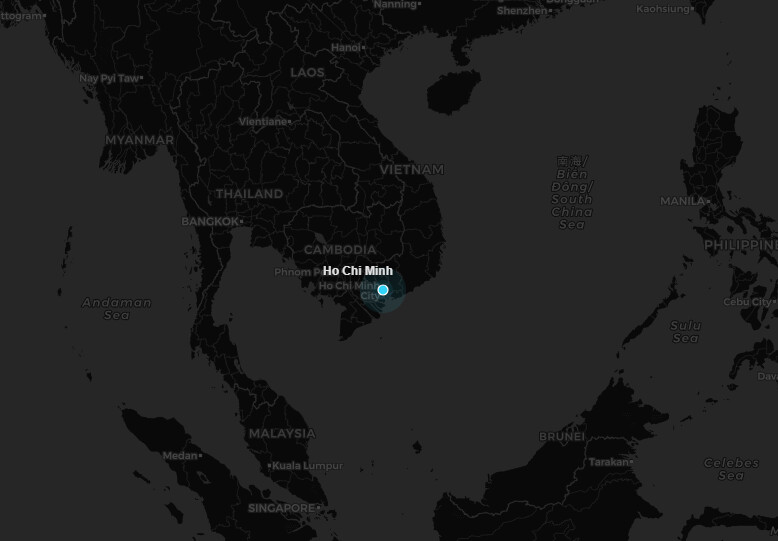778x541 pixels.
Task: Click the Andaman Sea label
Action: [117, 309]
